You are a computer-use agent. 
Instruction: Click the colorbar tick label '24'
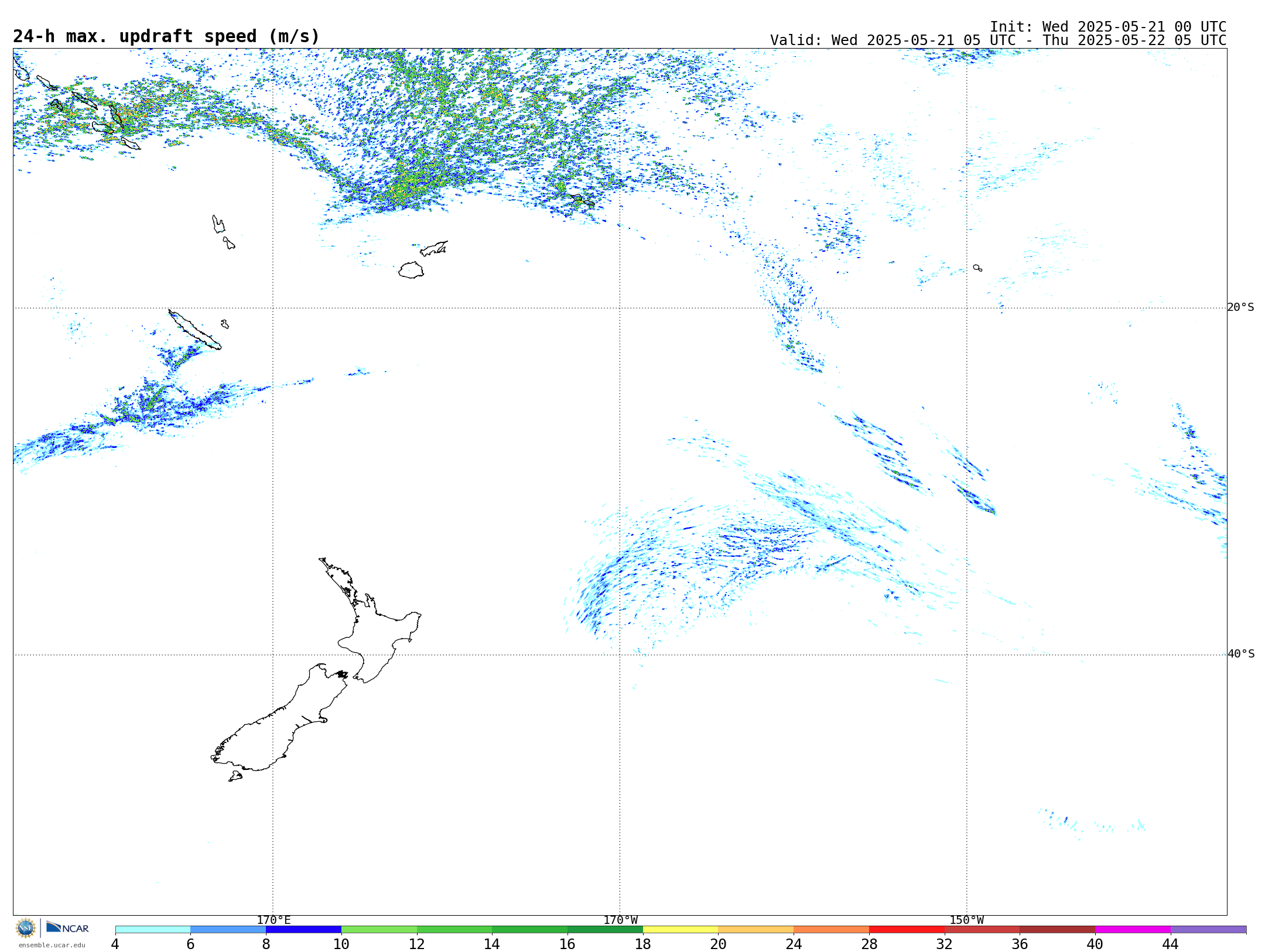coord(794,944)
